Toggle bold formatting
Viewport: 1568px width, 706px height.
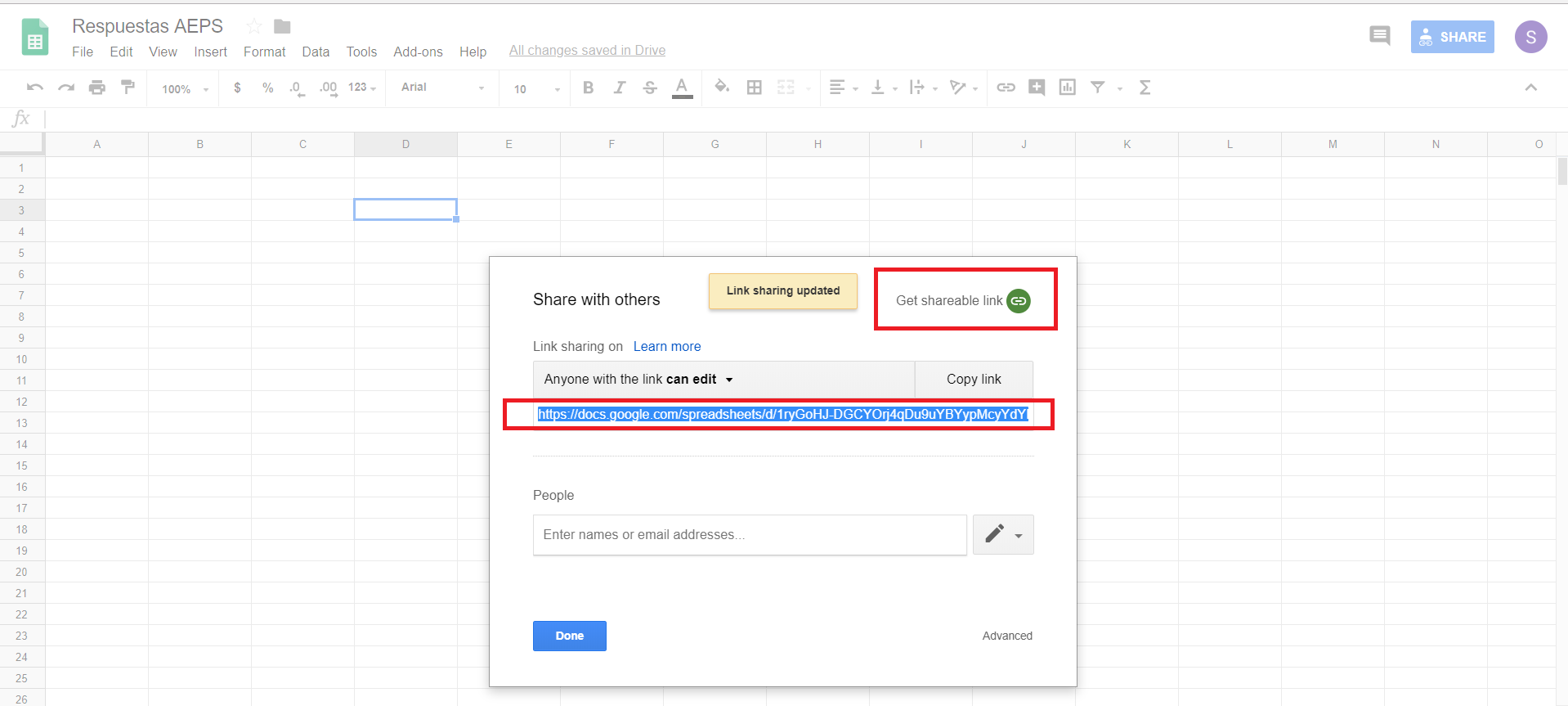(588, 88)
